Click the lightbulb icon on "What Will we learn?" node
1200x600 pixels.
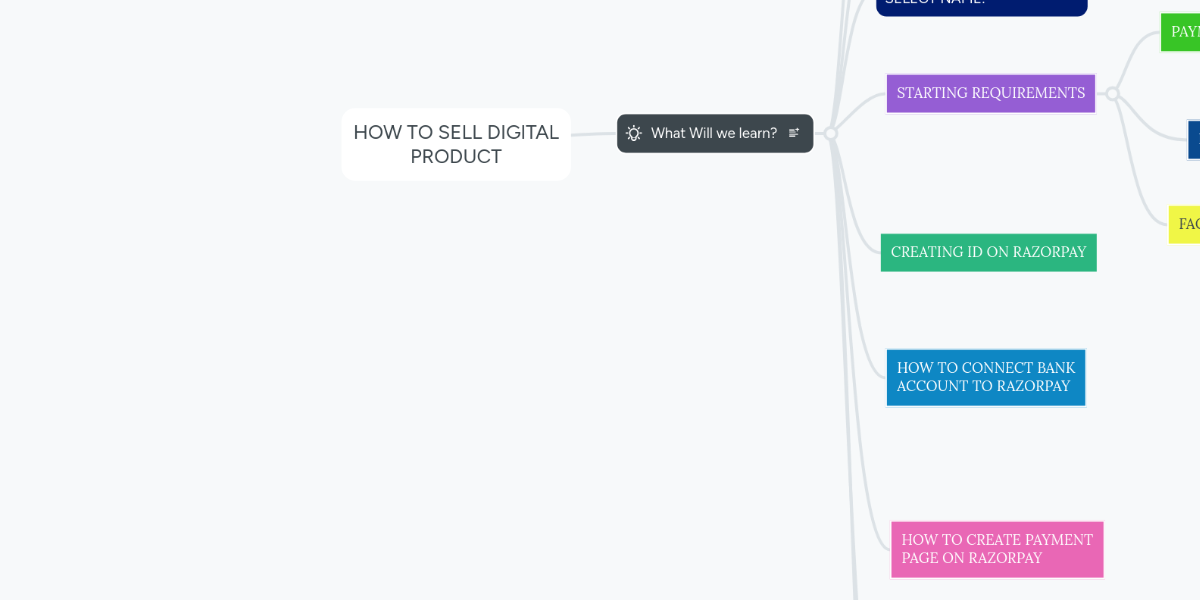coord(633,133)
